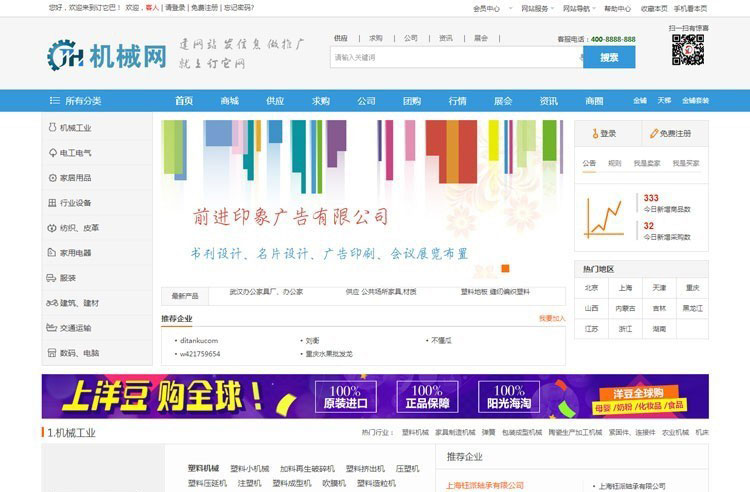750x492 pixels.
Task: Click the 忘记密码? link
Action: click(239, 8)
